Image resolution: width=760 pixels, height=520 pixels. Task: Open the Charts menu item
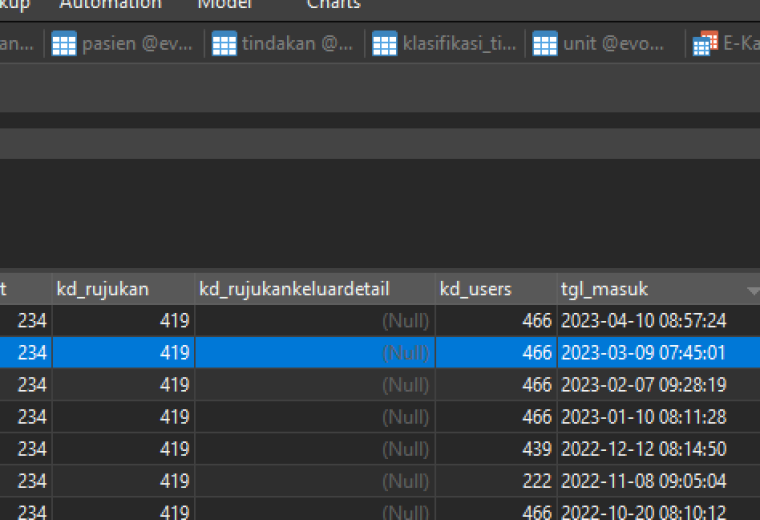[334, 4]
